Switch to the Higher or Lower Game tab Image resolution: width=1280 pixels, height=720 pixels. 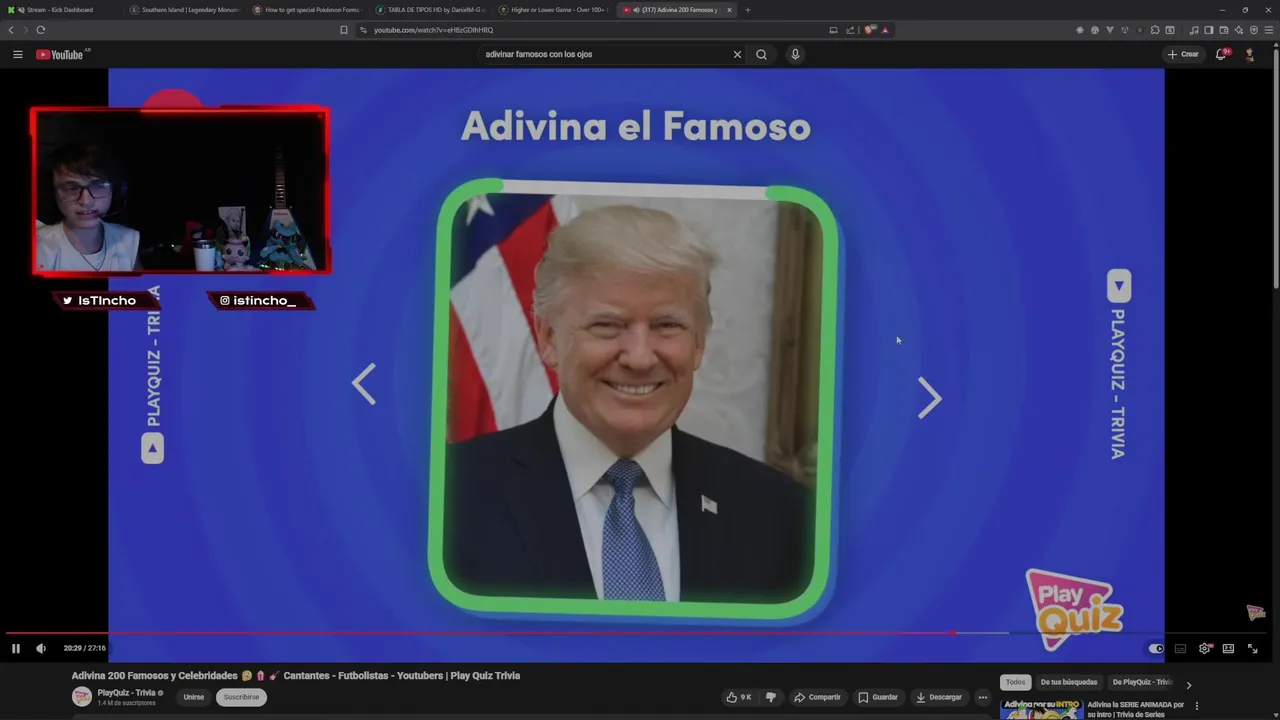coord(554,10)
